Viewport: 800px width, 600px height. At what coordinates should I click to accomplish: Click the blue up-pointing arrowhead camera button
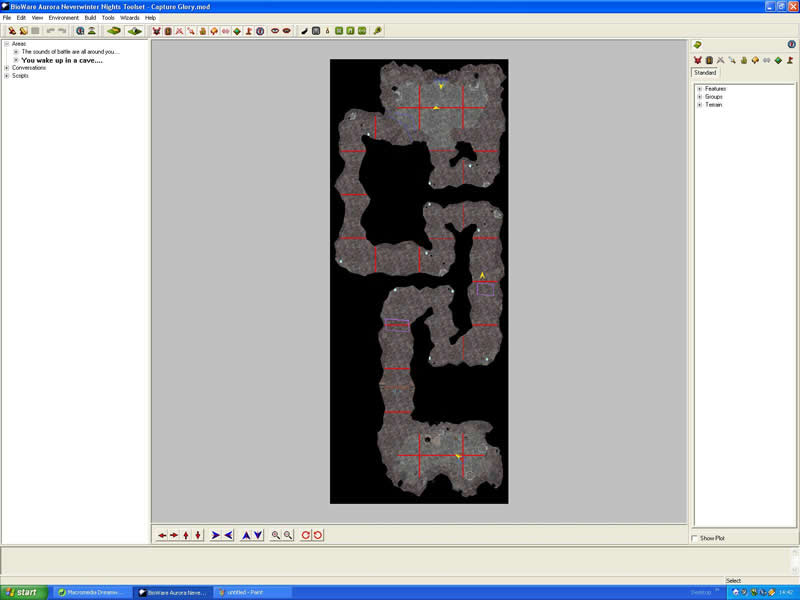(x=246, y=535)
